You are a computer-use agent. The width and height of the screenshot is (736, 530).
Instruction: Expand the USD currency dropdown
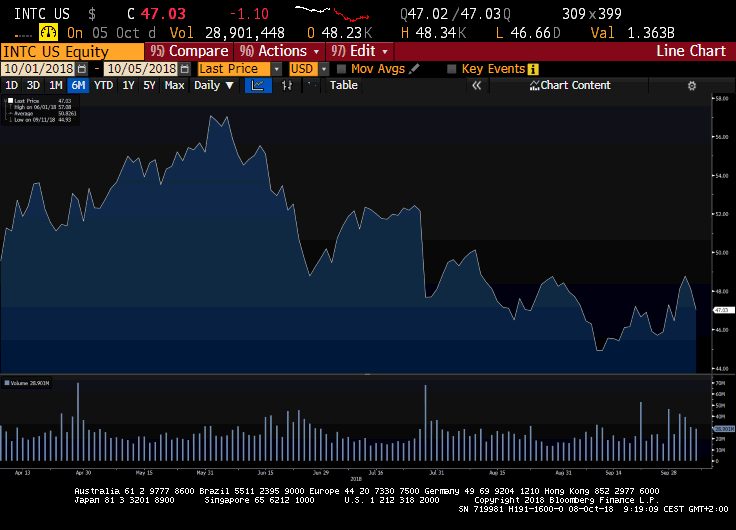point(324,69)
